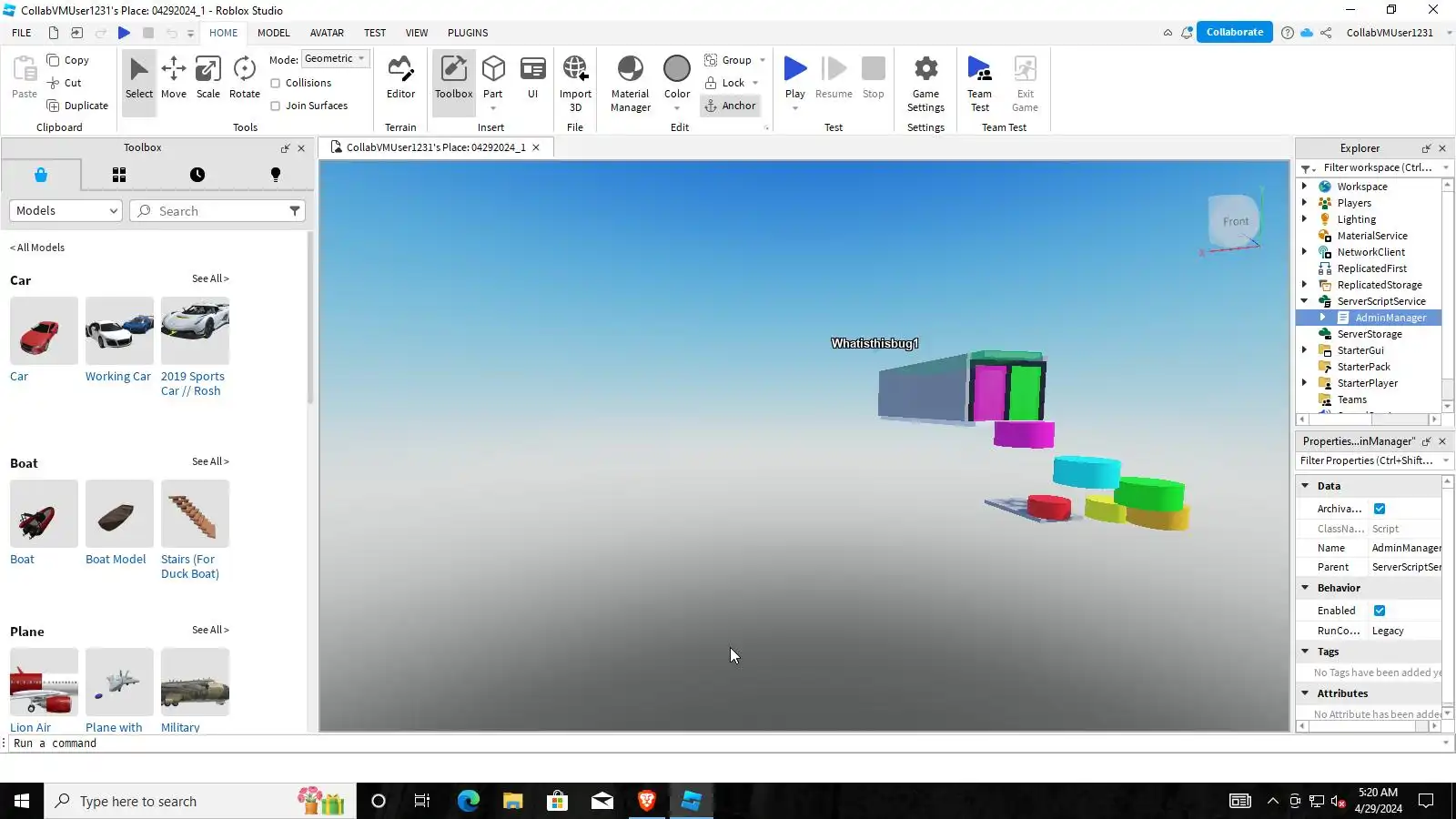The image size is (1456, 819).
Task: Click the Cut button
Action: click(65, 83)
